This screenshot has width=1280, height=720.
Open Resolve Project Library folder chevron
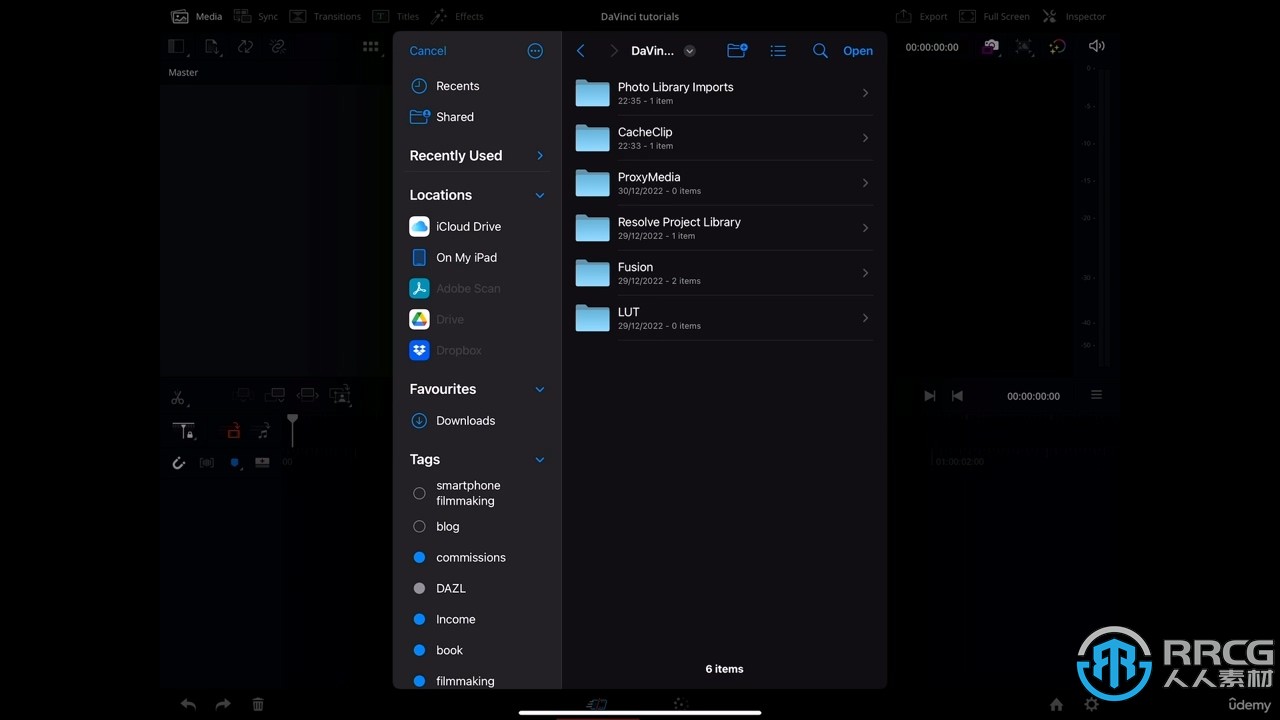pyautogui.click(x=865, y=228)
